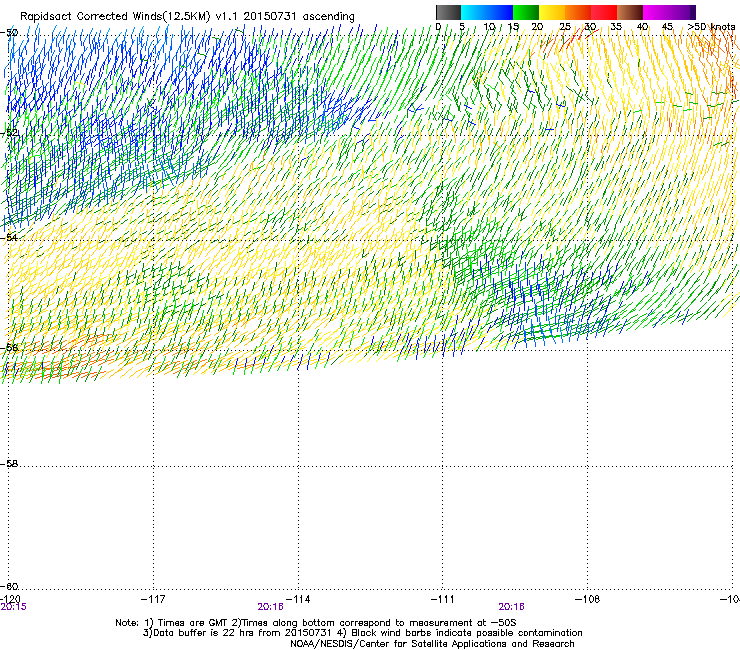Image resolution: width=740 pixels, height=650 pixels.
Task: Click the '10' legend label
Action: click(x=489, y=27)
